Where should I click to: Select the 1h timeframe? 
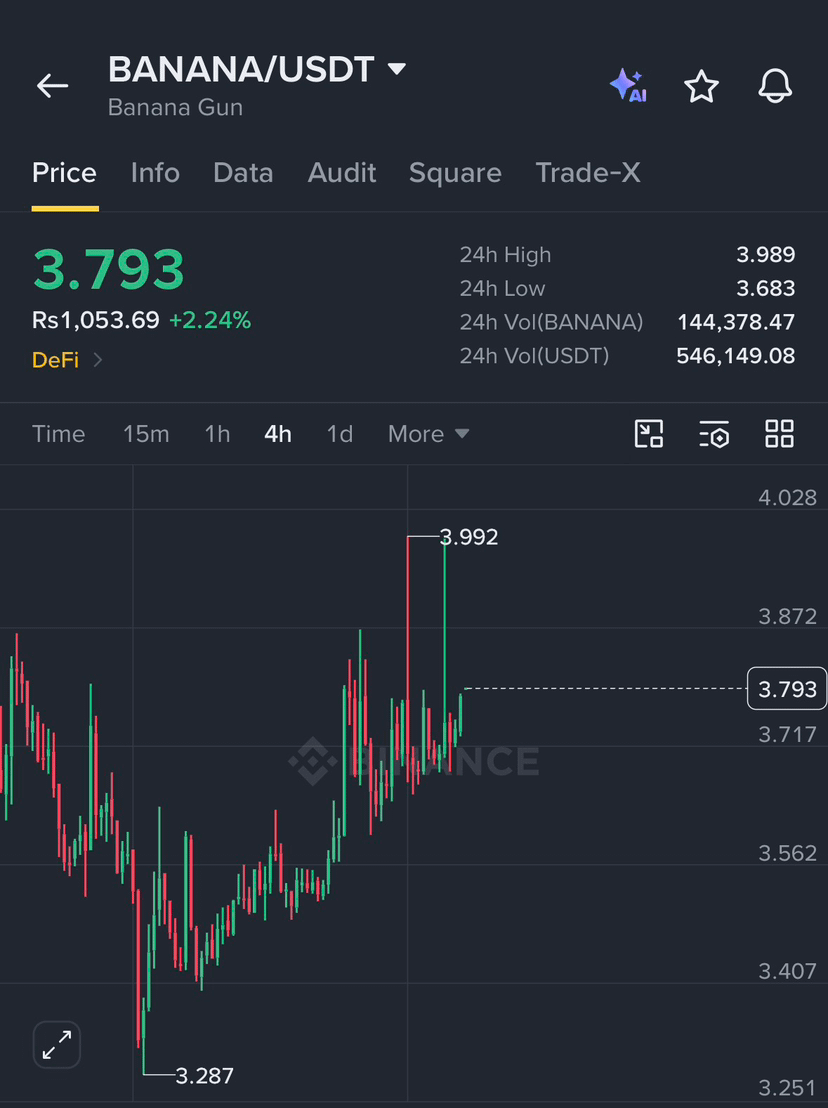pos(218,434)
